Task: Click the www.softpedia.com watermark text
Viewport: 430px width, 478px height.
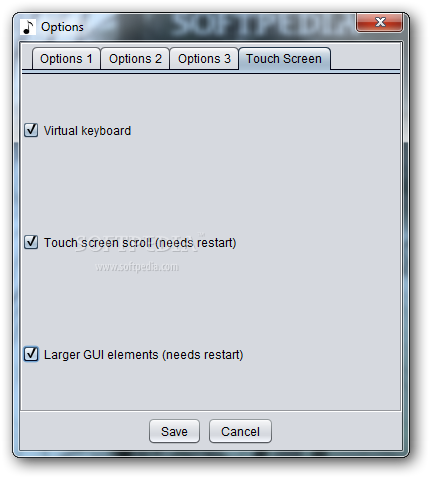Action: click(137, 267)
